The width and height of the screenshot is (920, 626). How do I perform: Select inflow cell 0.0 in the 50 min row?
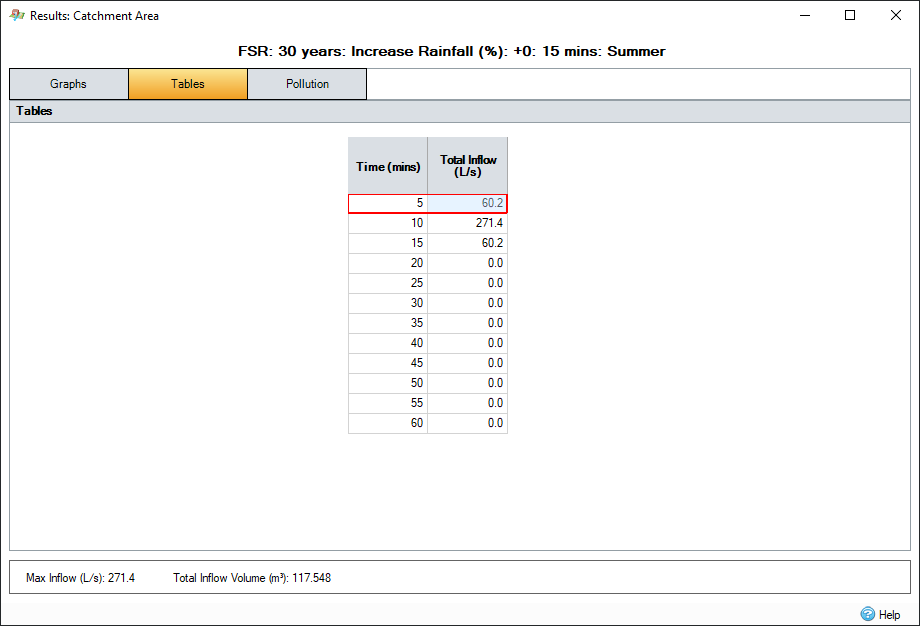[x=468, y=383]
